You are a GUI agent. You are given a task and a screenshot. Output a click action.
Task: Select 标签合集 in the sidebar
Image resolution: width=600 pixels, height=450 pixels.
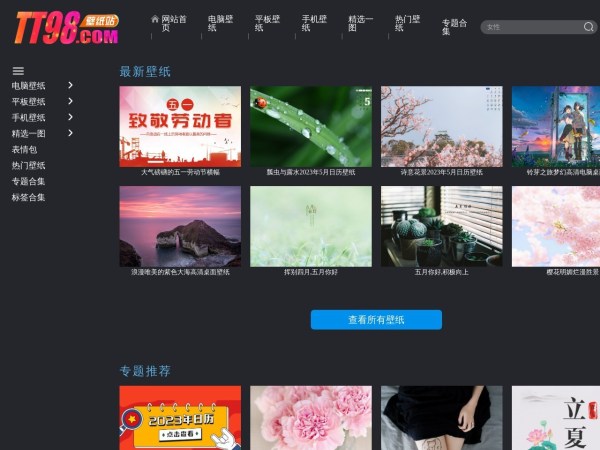point(28,197)
